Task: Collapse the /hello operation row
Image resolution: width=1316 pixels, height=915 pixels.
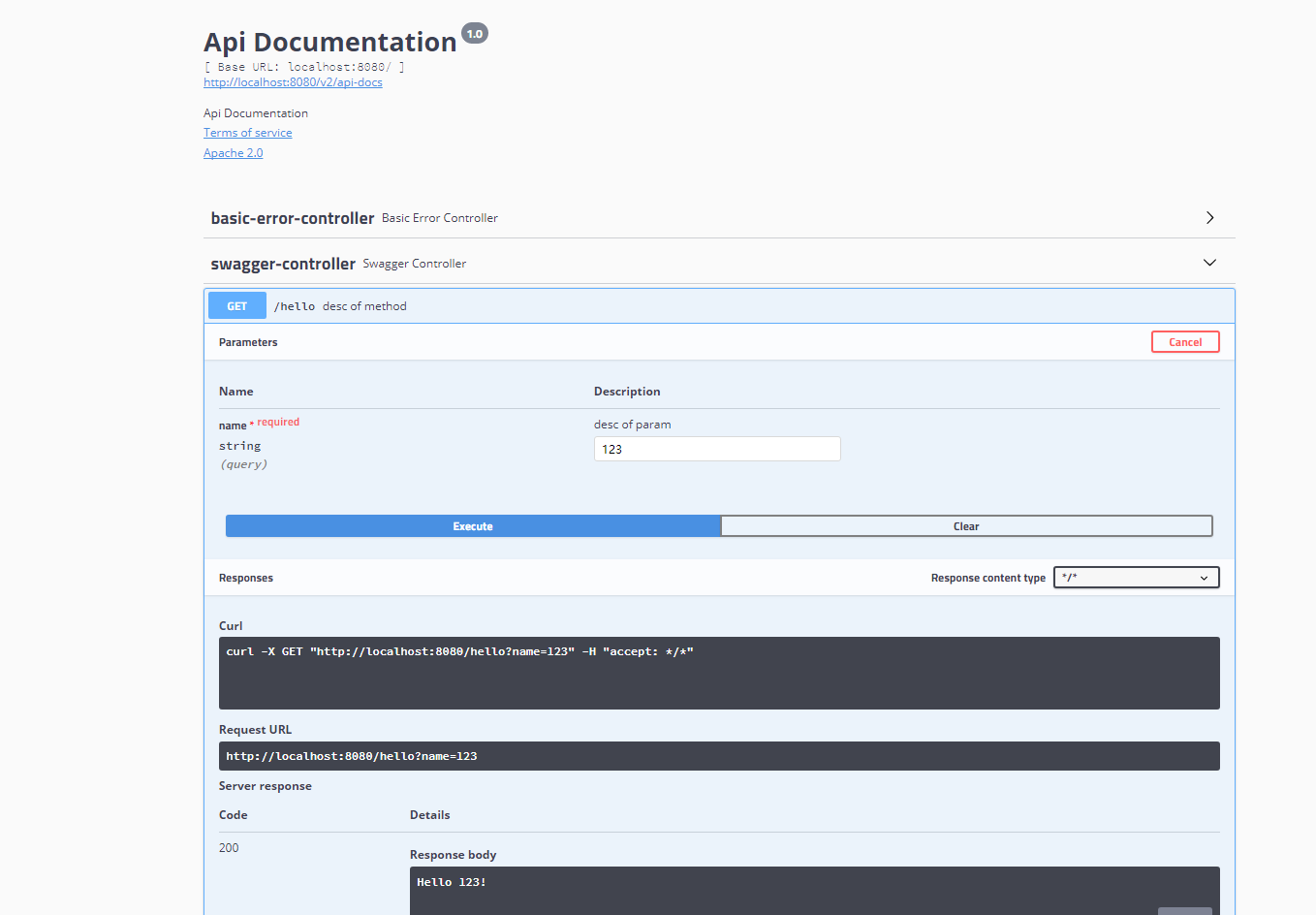Action: tap(719, 306)
